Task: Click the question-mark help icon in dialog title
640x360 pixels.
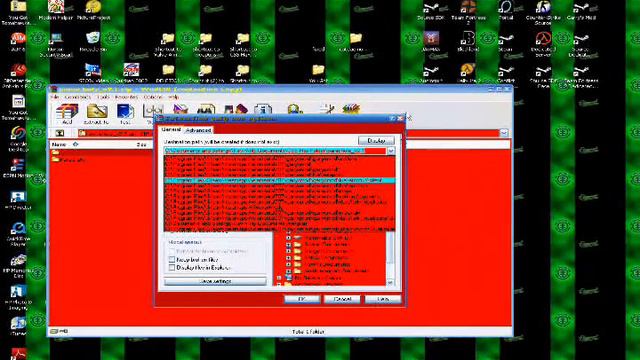Action: (392, 118)
